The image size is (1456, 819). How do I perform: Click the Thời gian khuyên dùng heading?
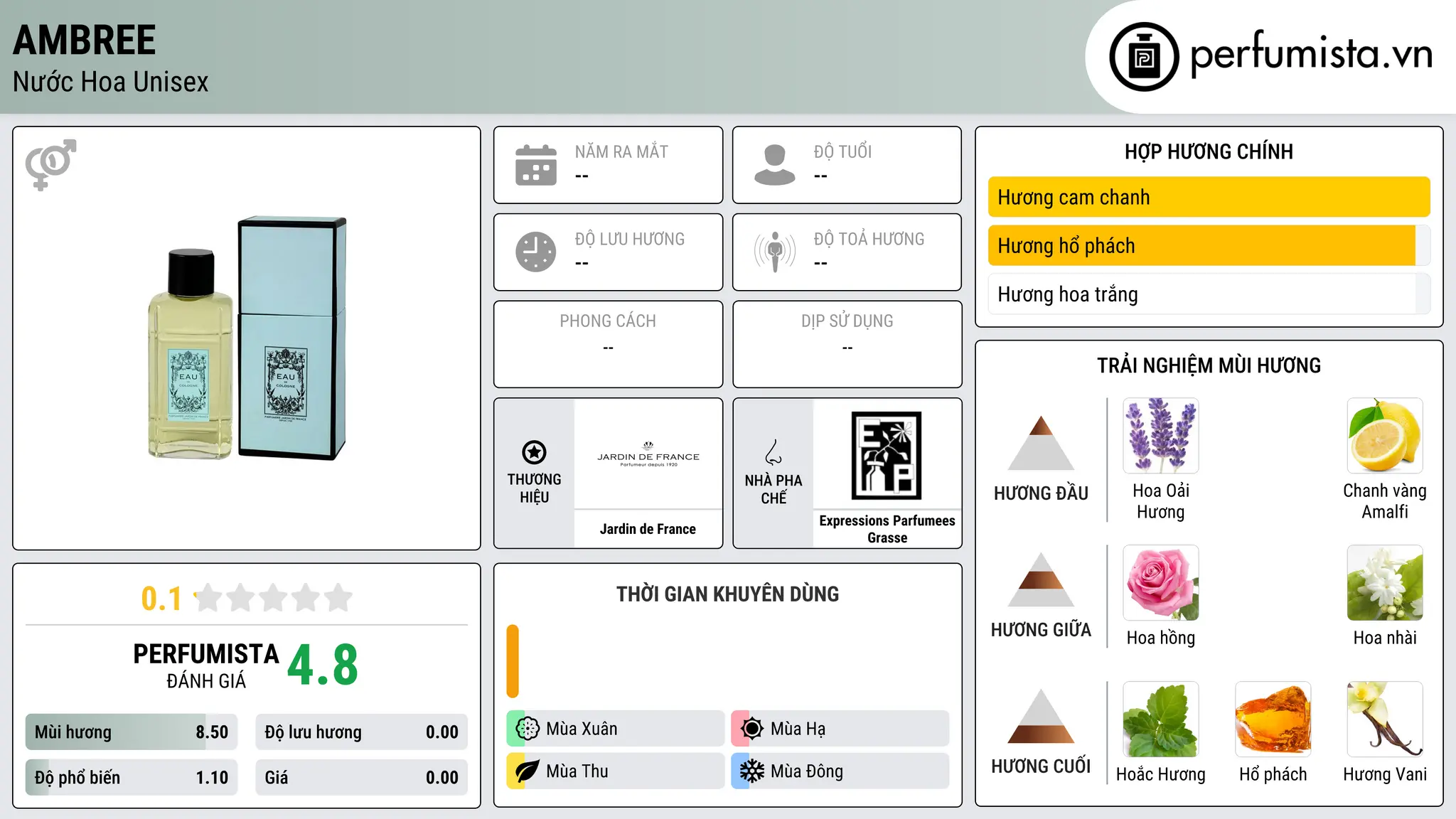pyautogui.click(x=727, y=594)
